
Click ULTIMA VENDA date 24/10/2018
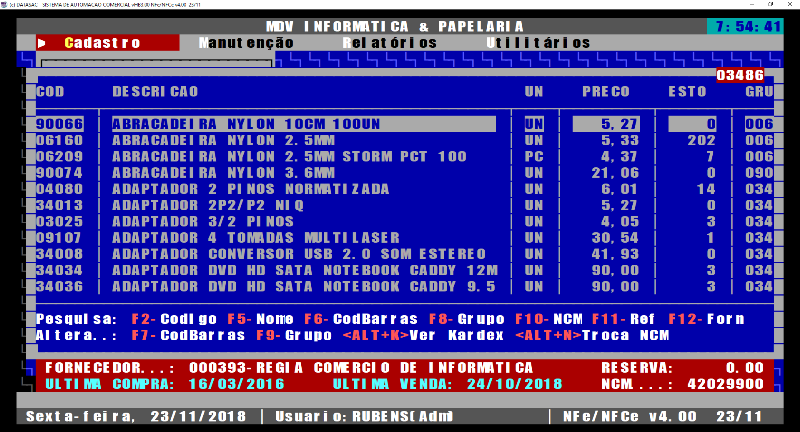click(514, 384)
